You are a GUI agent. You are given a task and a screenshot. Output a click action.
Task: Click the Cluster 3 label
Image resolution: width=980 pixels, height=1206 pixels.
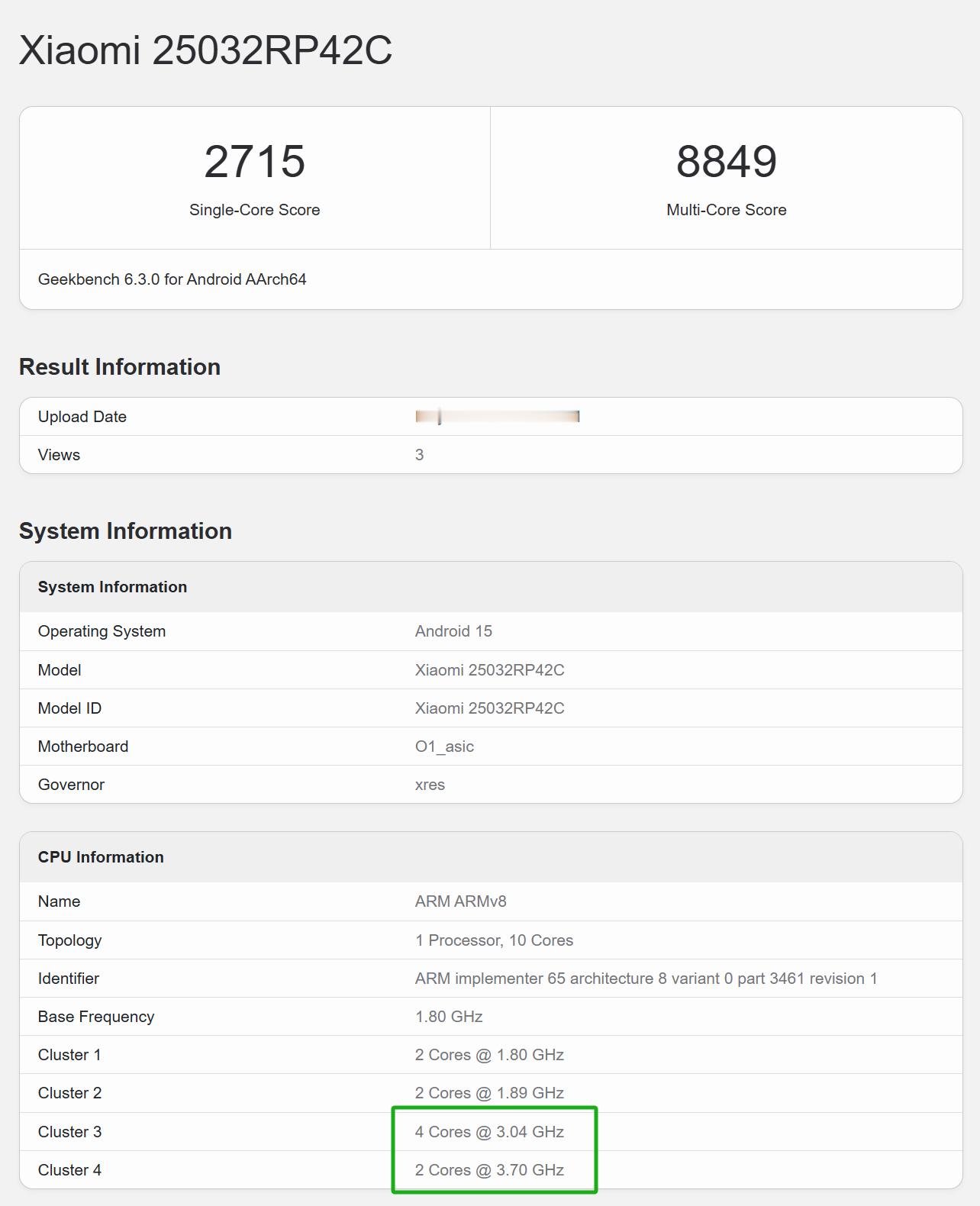69,1132
